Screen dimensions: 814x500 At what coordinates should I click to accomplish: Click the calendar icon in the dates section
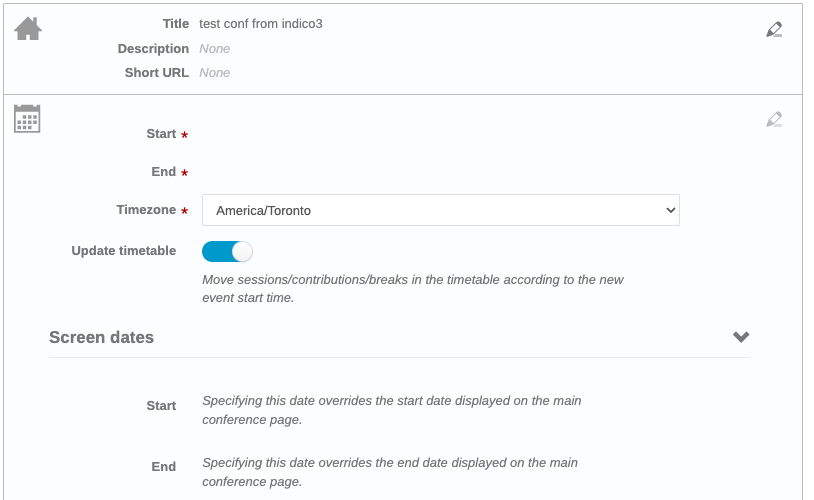click(x=27, y=119)
